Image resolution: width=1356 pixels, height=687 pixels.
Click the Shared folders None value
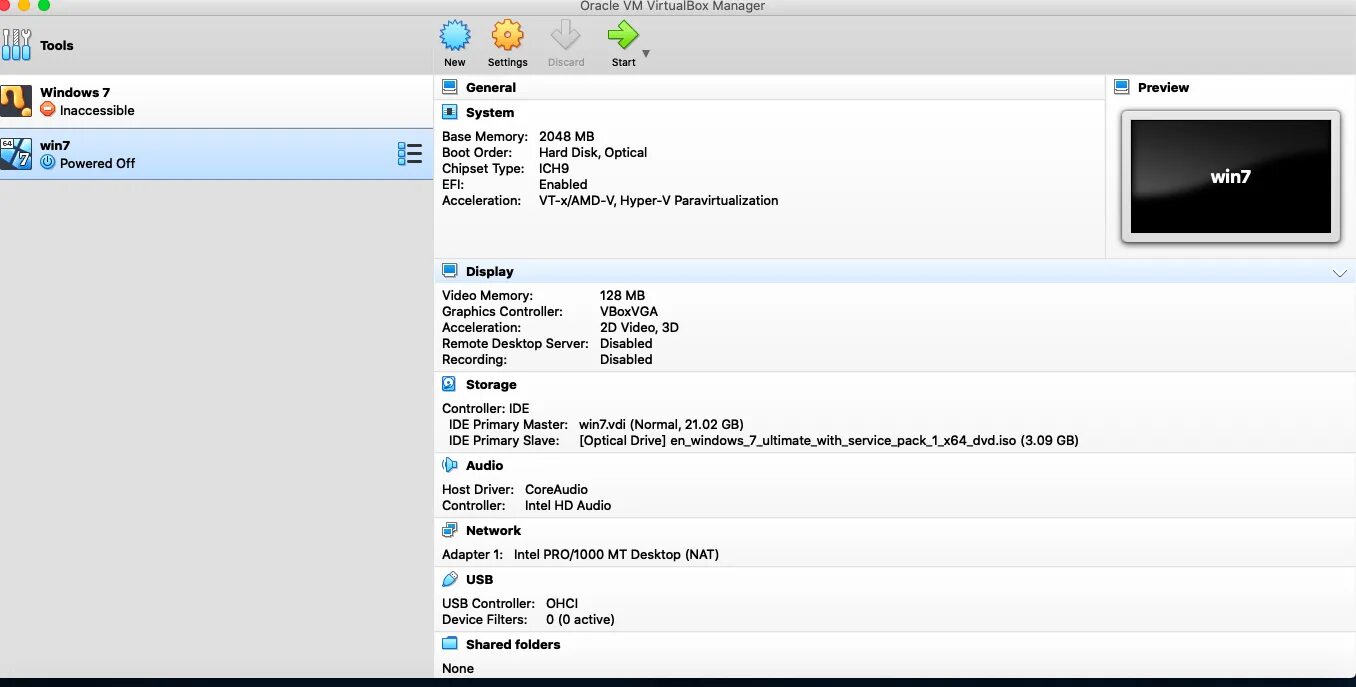pyautogui.click(x=458, y=668)
